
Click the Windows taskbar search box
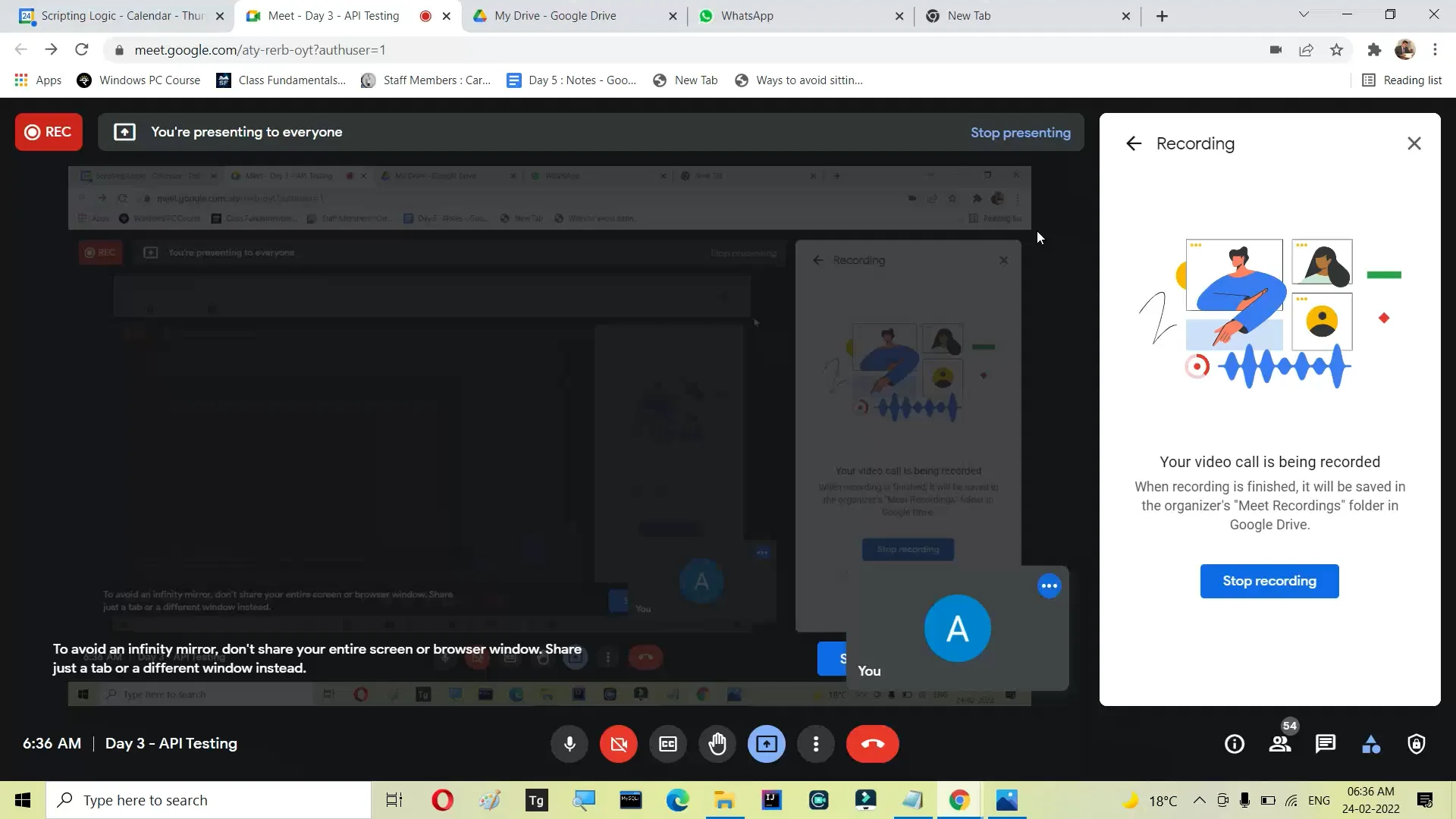209,800
